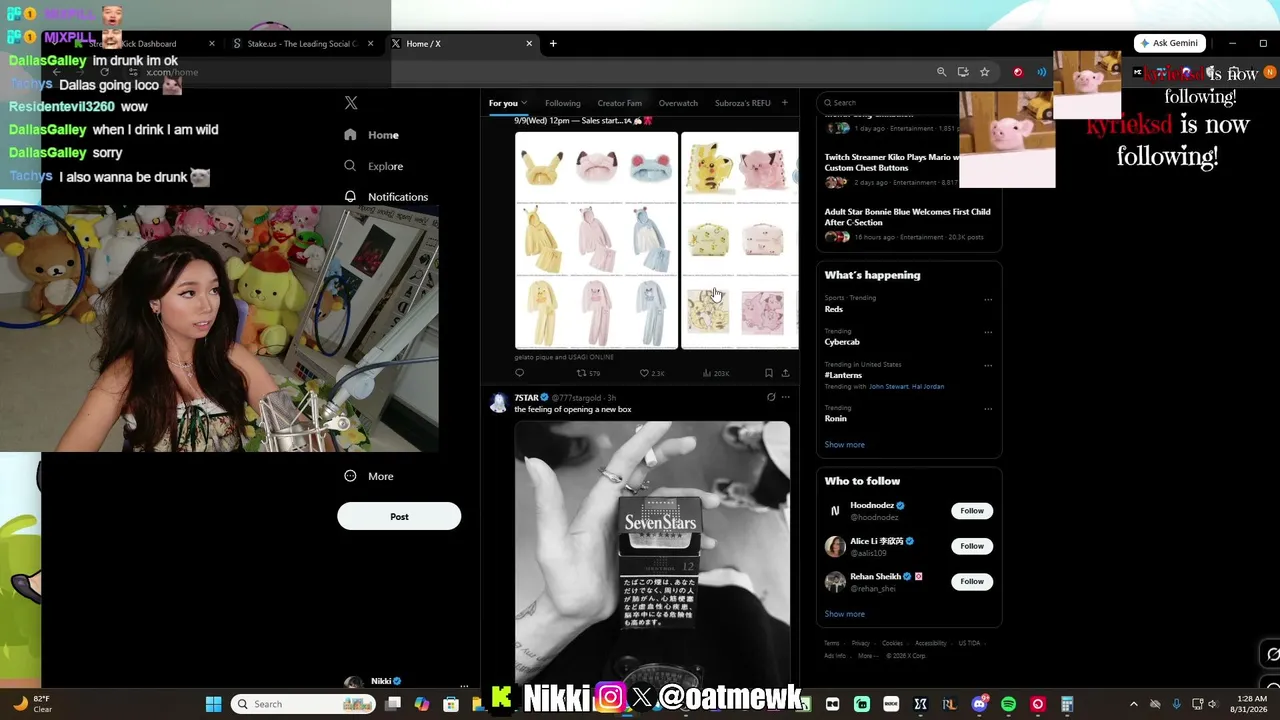
Task: Open the Subroza's REFU tab
Action: (743, 103)
